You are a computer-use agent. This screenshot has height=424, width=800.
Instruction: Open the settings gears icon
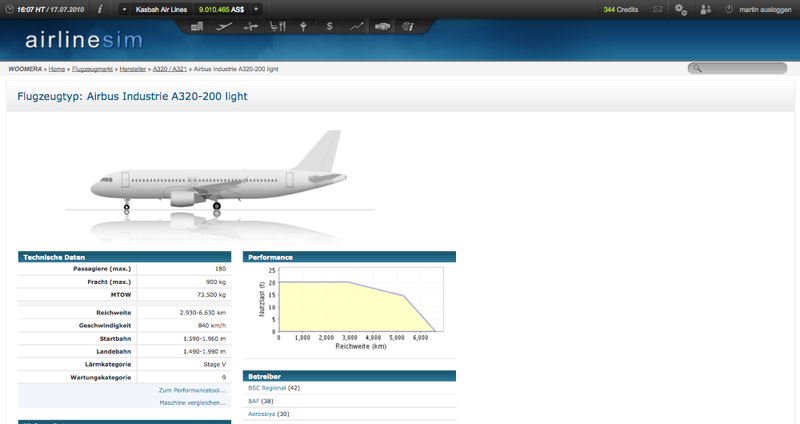coord(681,9)
